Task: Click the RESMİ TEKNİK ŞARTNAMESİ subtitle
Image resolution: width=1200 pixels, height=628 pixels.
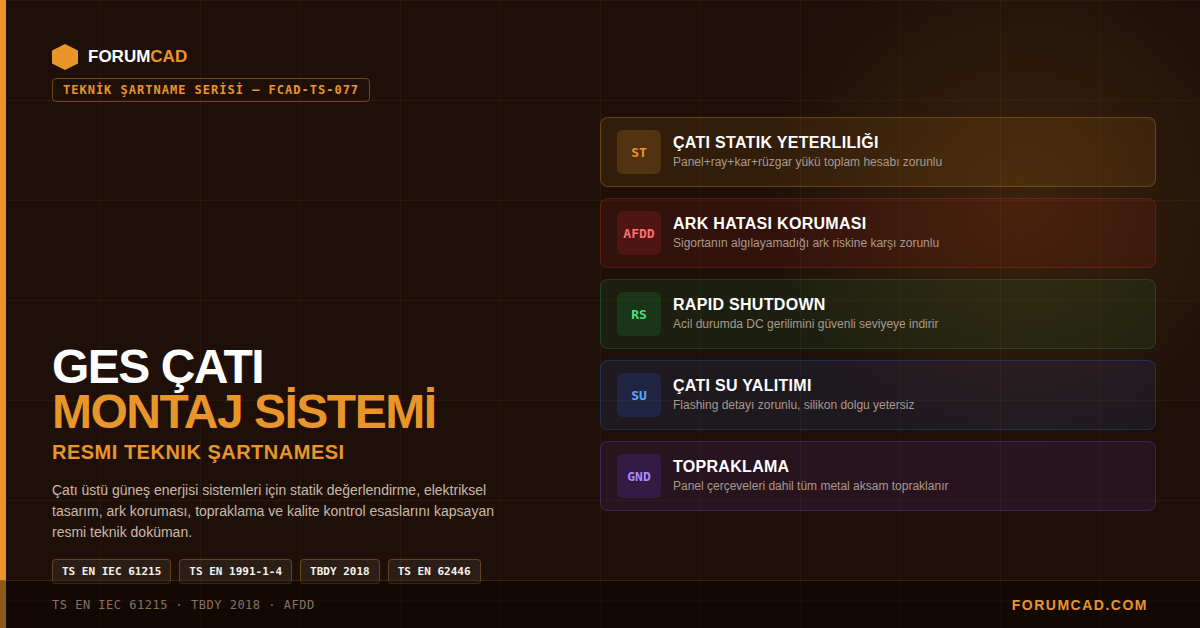Action: coord(198,452)
